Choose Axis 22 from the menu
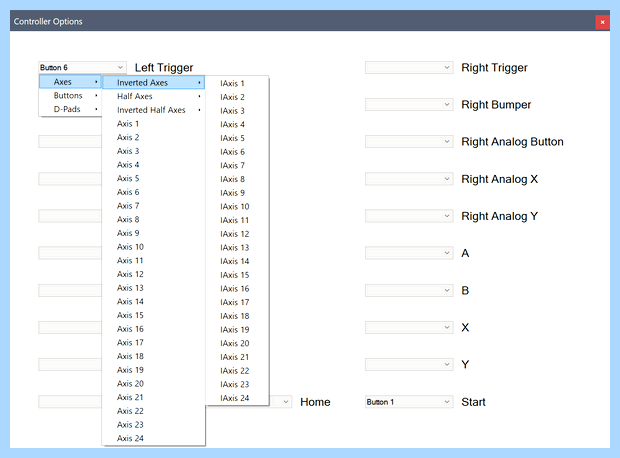620x458 pixels. (153, 411)
